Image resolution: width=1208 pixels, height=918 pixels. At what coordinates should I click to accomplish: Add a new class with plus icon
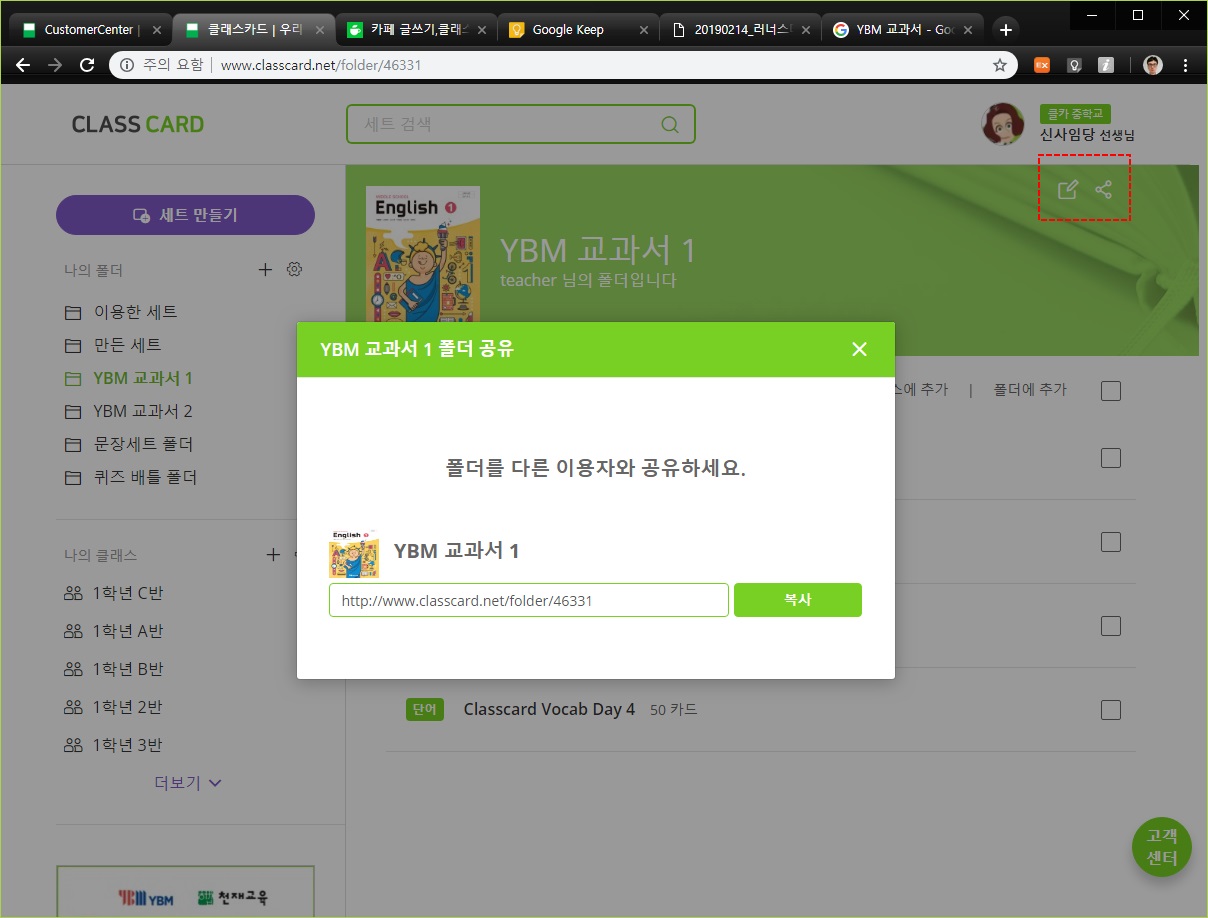tap(273, 554)
